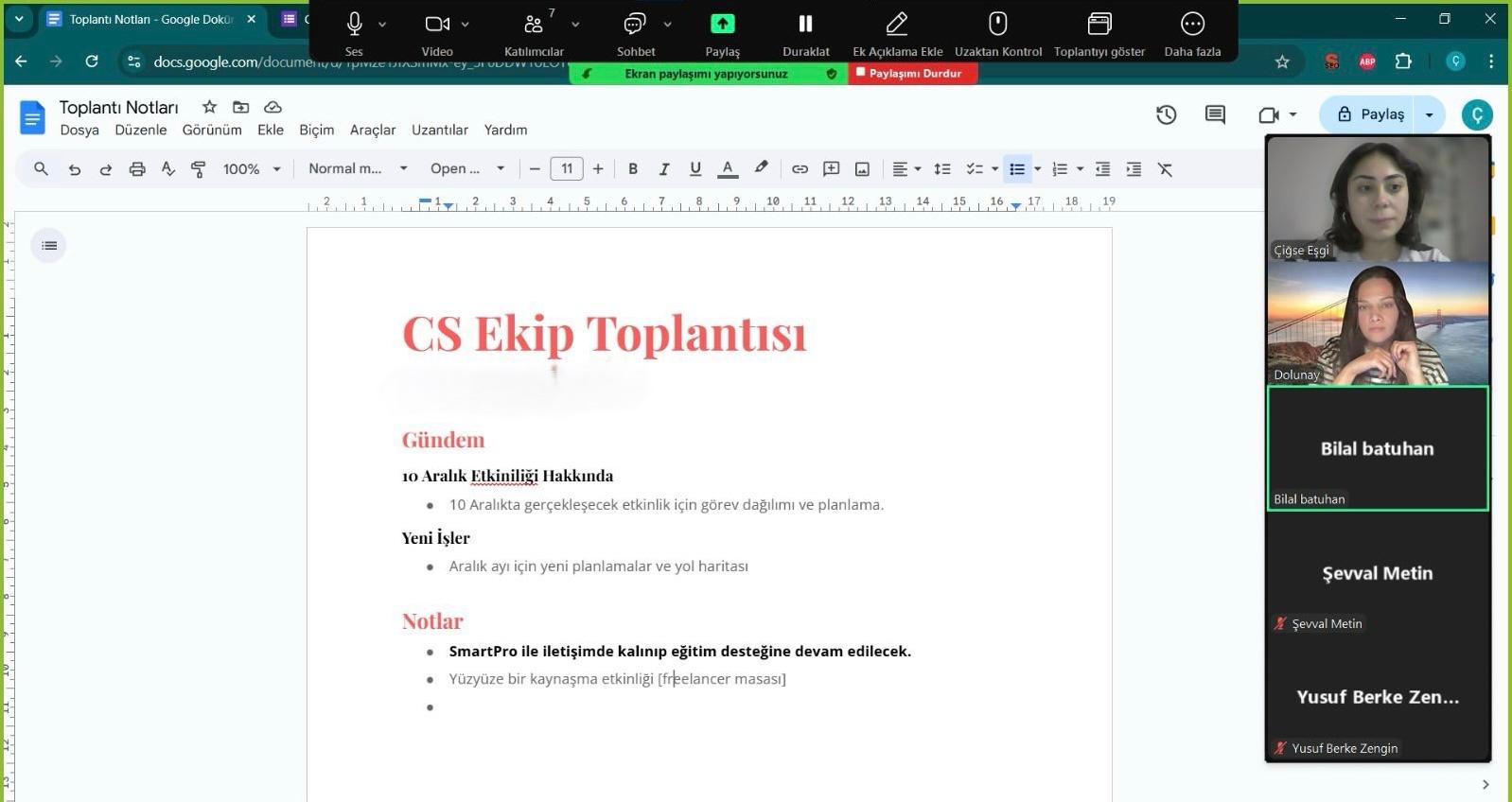Select the paint format tool

(x=199, y=169)
